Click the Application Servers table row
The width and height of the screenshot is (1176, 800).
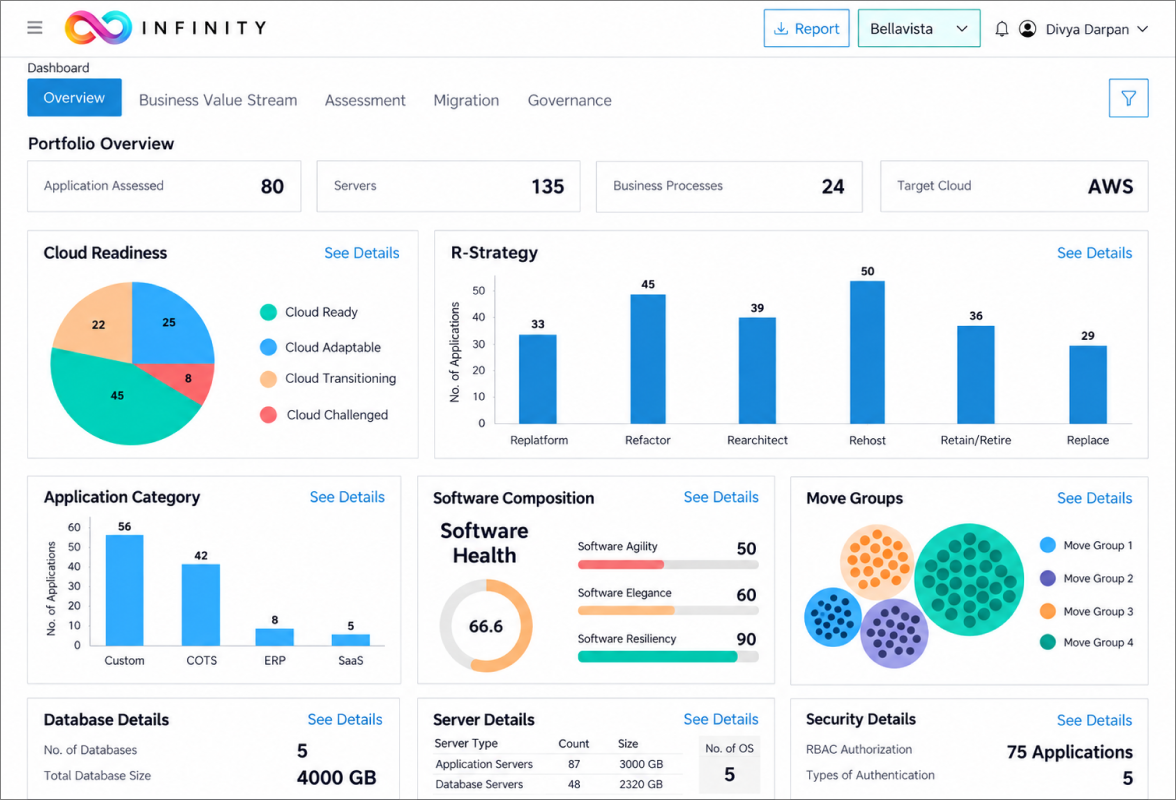[557, 764]
